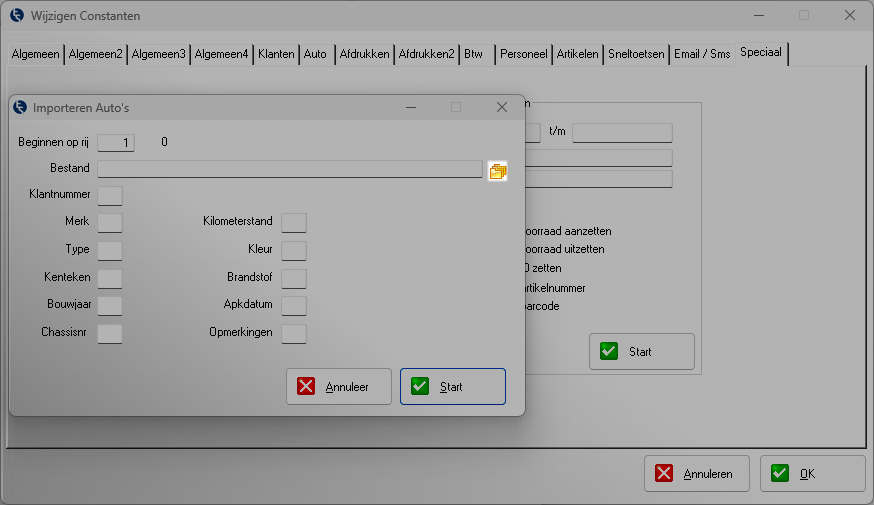874x505 pixels.
Task: Switch to the Artikelen tab
Action: tap(578, 54)
